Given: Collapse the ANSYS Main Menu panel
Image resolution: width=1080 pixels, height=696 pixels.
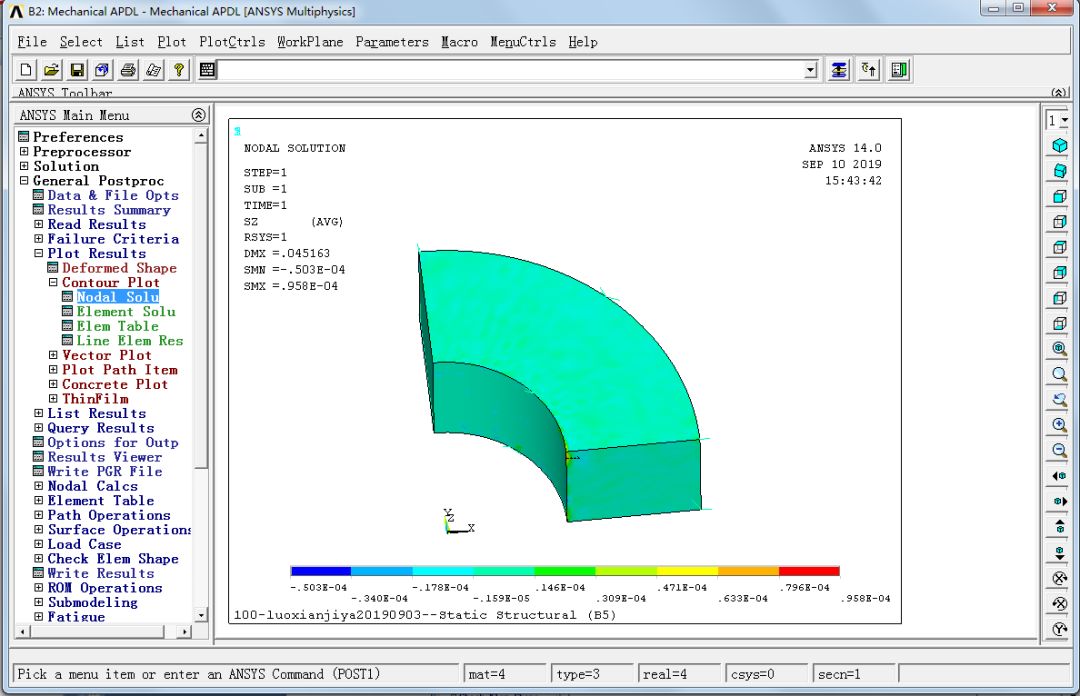Looking at the screenshot, I should (198, 115).
